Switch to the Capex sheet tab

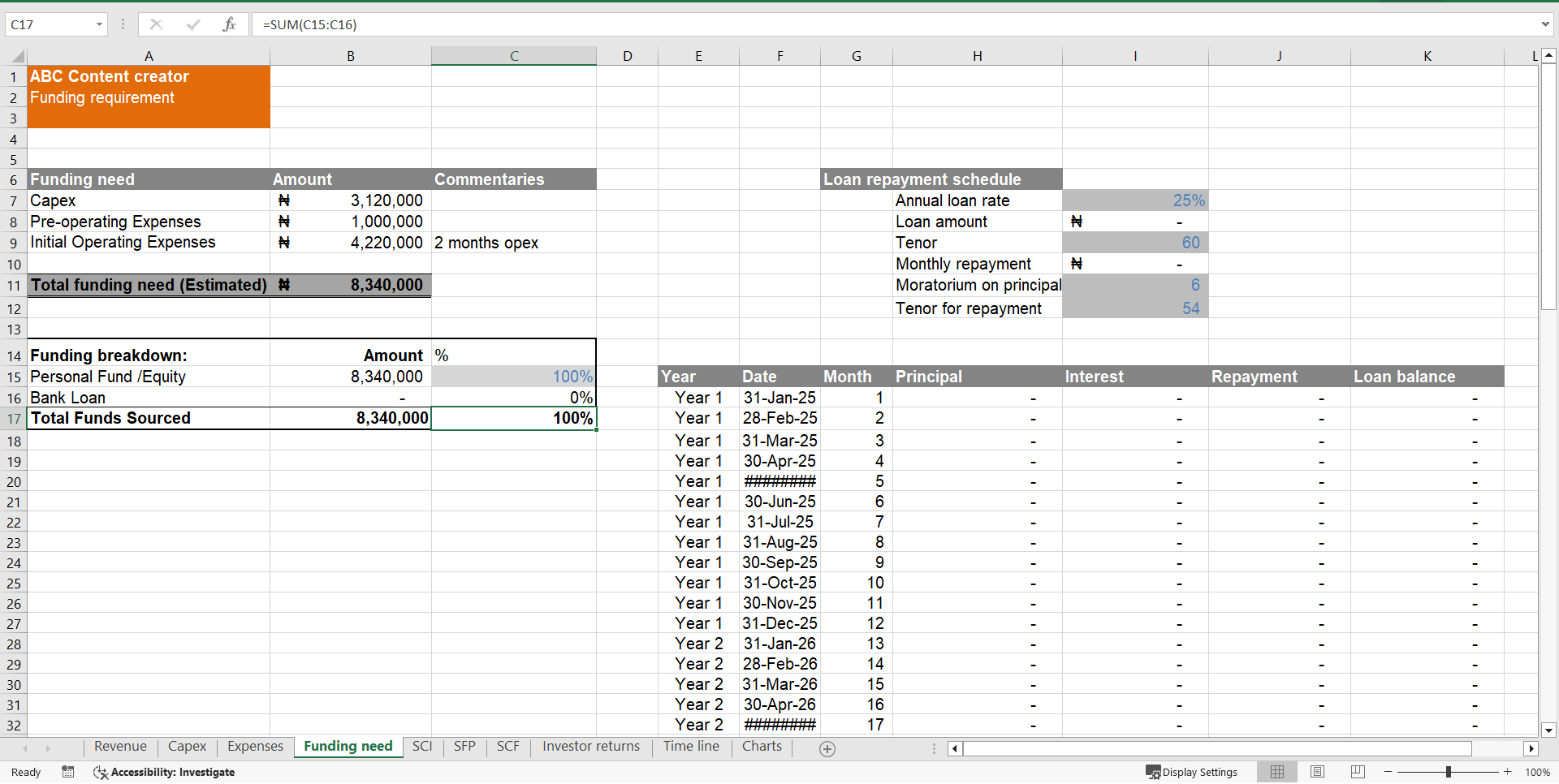[x=187, y=747]
